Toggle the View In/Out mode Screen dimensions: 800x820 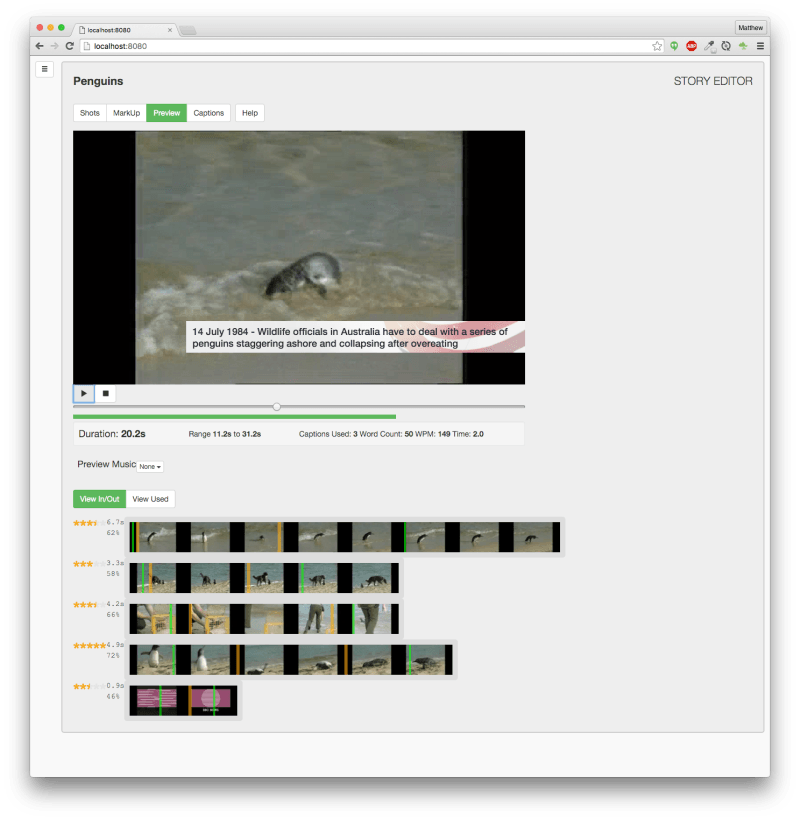tap(99, 499)
